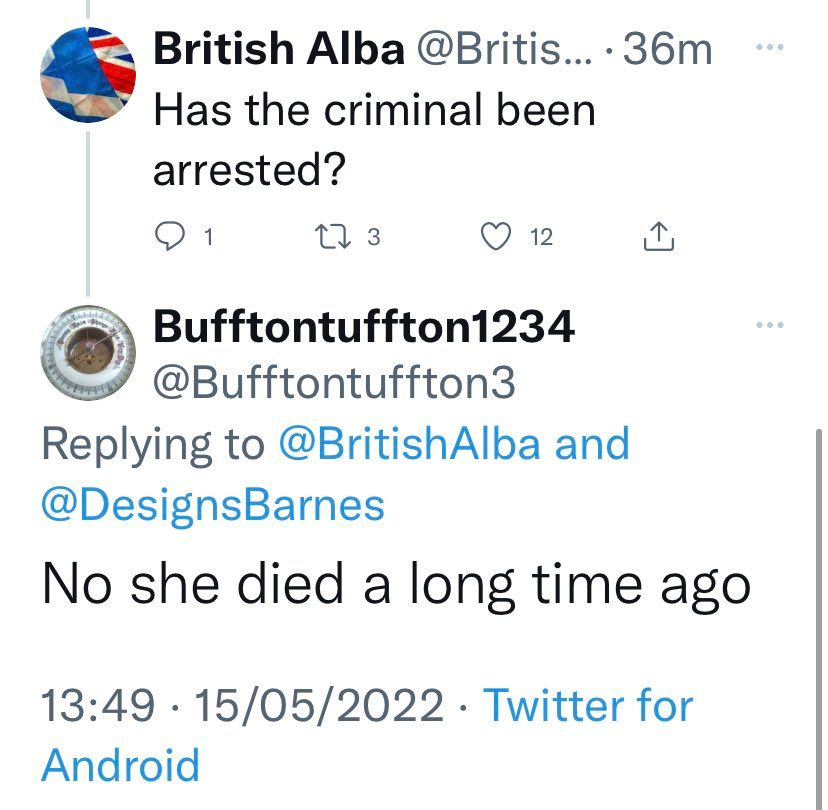Screen dimensions: 828x810
Task: Click the 13:49 · 15/05/2022 timestamp
Action: tap(242, 706)
